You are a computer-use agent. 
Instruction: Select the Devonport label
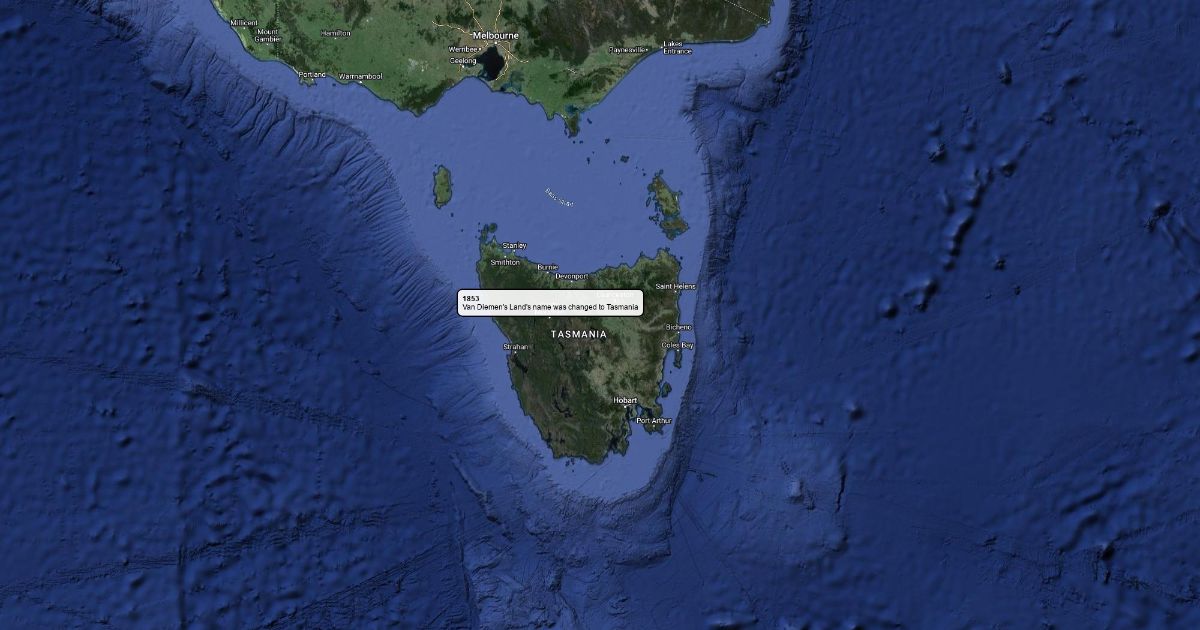point(572,276)
